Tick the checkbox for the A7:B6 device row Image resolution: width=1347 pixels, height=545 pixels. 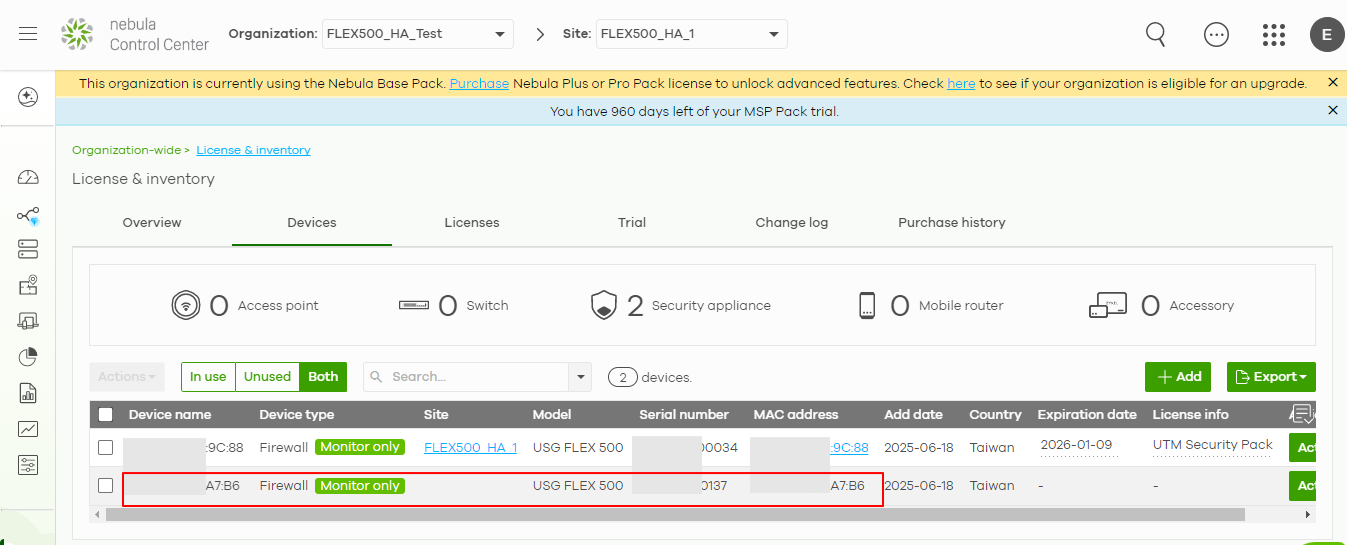pos(106,485)
